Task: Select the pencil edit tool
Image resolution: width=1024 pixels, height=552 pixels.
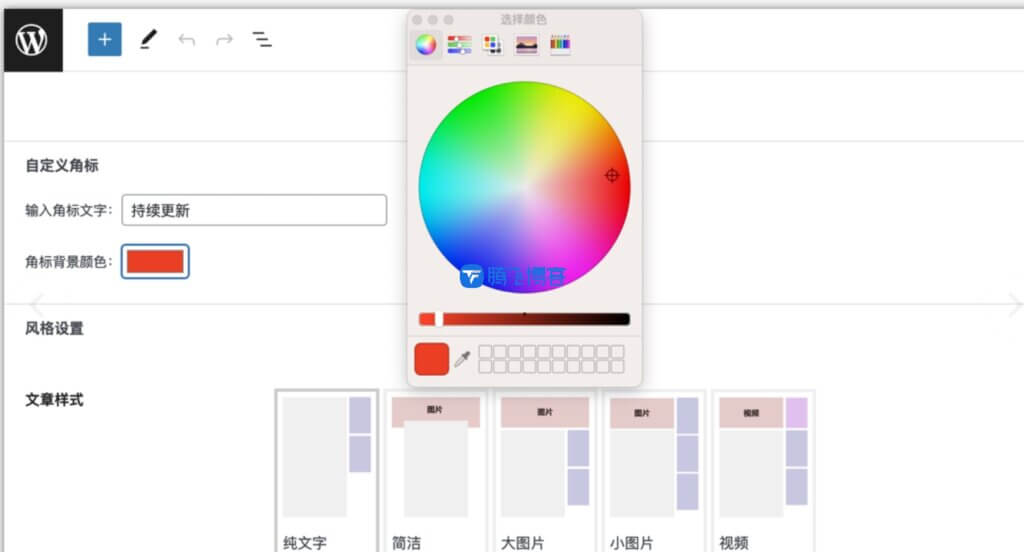Action: (149, 39)
